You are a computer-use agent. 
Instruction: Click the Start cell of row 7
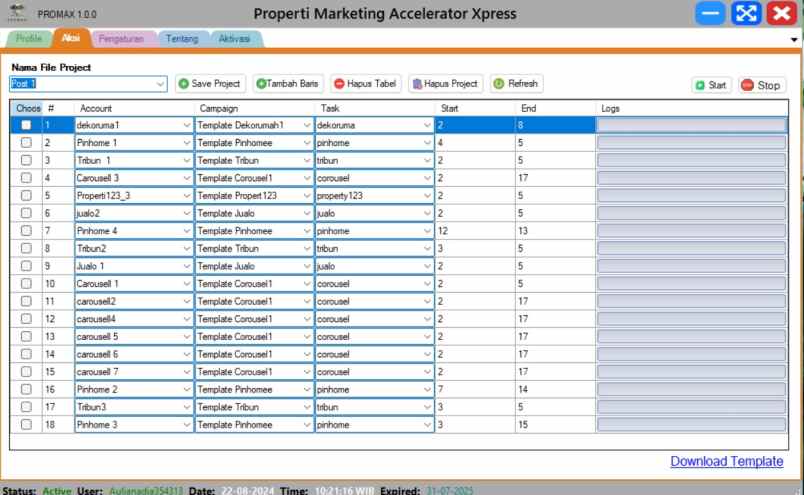(x=474, y=231)
